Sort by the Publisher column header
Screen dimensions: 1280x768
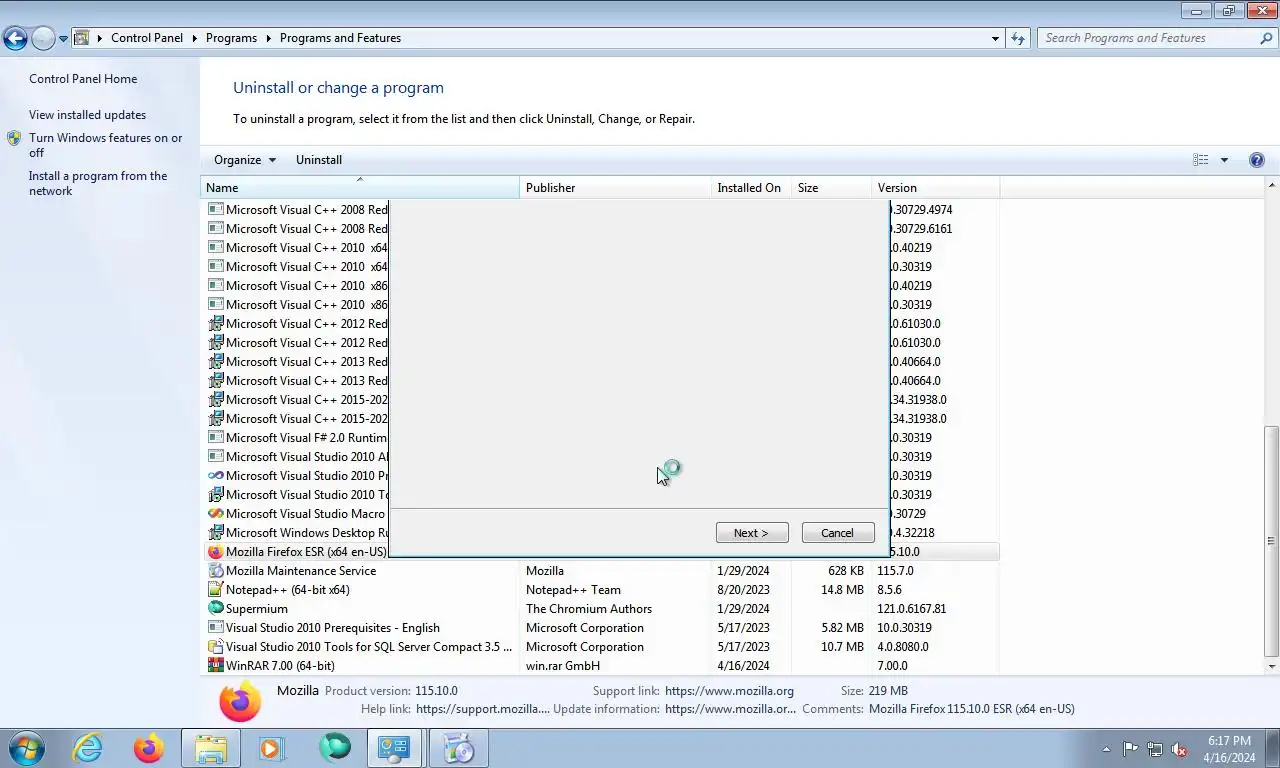coord(615,188)
